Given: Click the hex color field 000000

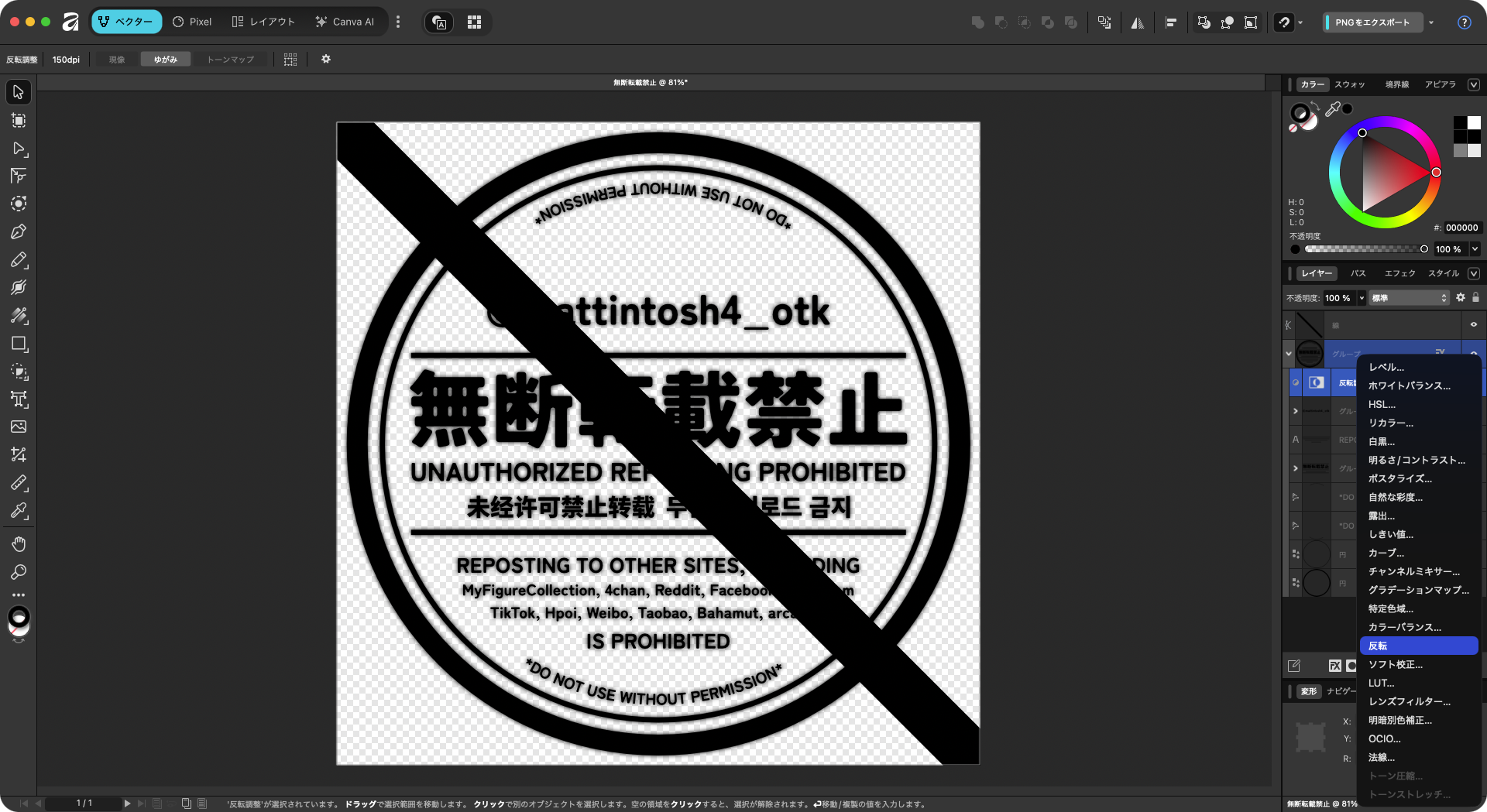Looking at the screenshot, I should tap(1462, 228).
